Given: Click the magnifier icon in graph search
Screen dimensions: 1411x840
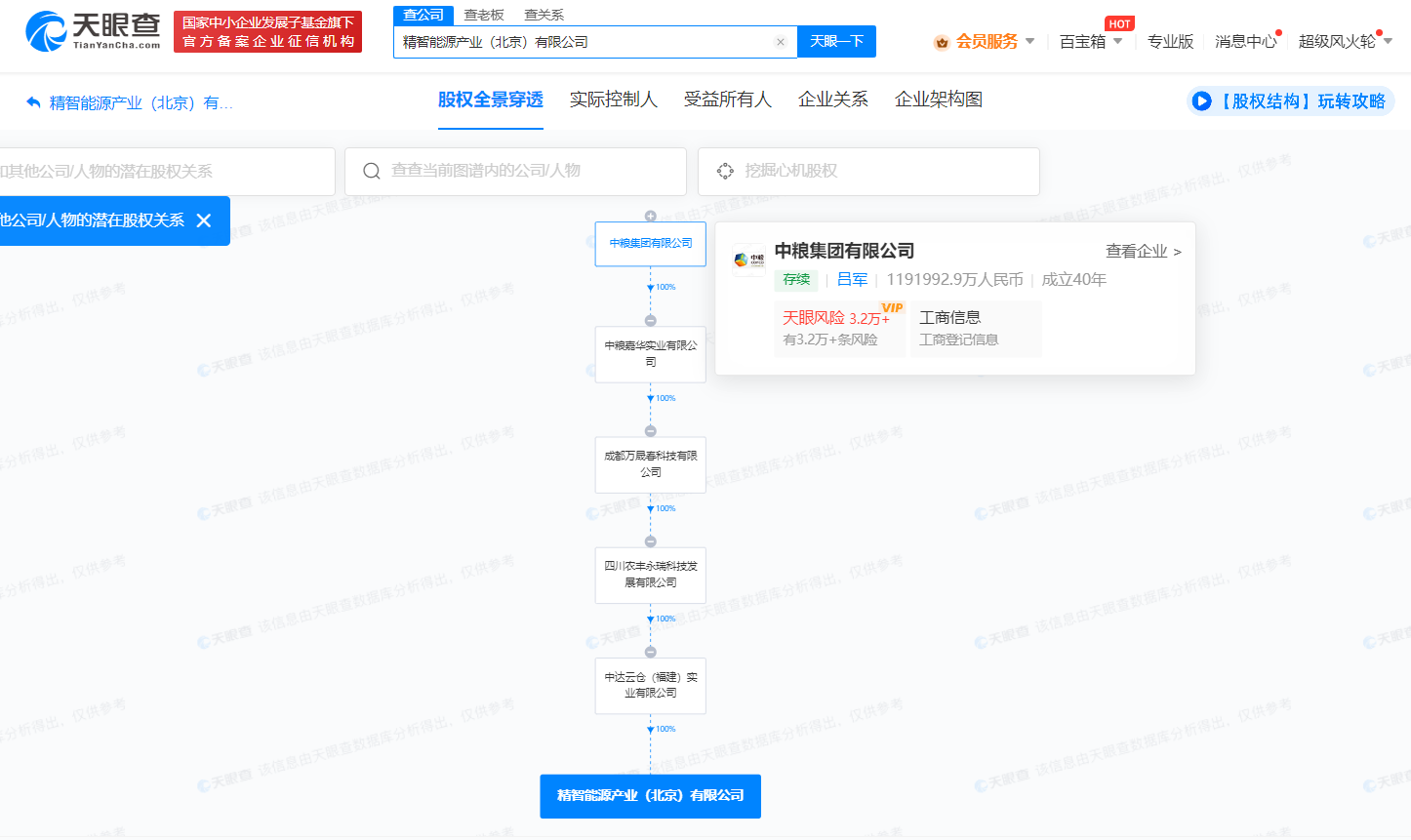Looking at the screenshot, I should tap(372, 172).
